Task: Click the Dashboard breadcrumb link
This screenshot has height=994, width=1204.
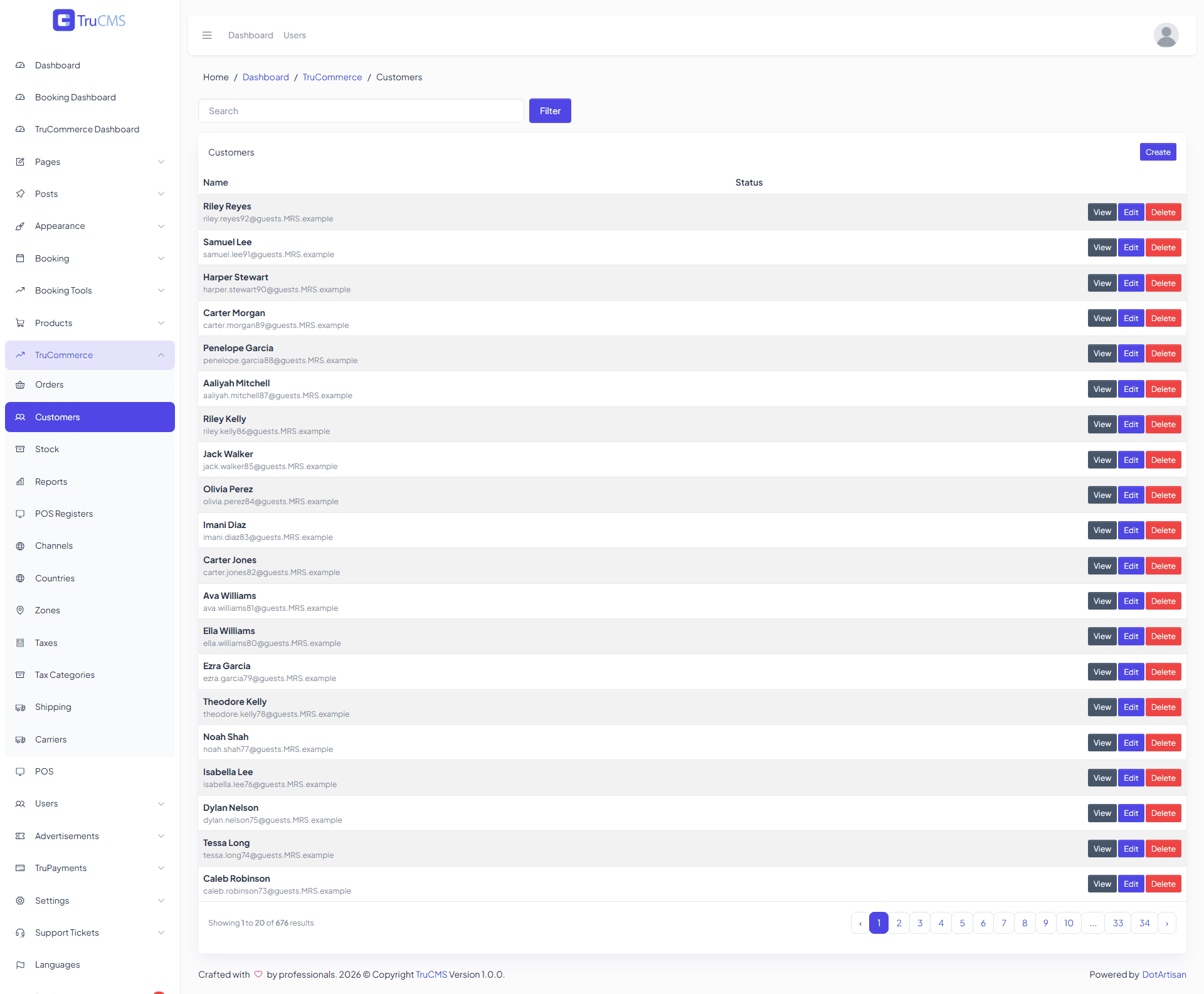Action: (266, 77)
